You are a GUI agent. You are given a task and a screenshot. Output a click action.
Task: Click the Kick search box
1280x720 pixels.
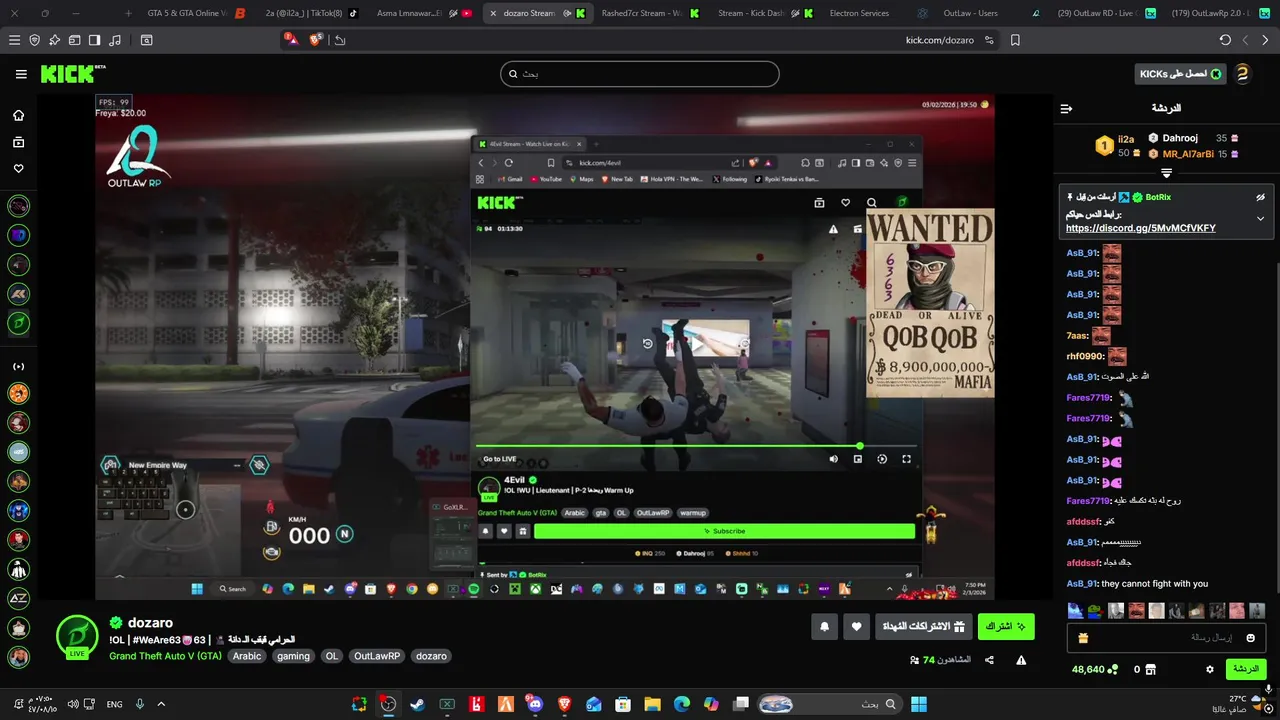click(639, 74)
